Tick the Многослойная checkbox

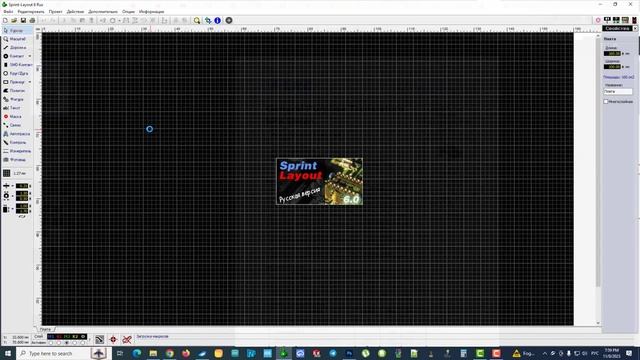(606, 102)
